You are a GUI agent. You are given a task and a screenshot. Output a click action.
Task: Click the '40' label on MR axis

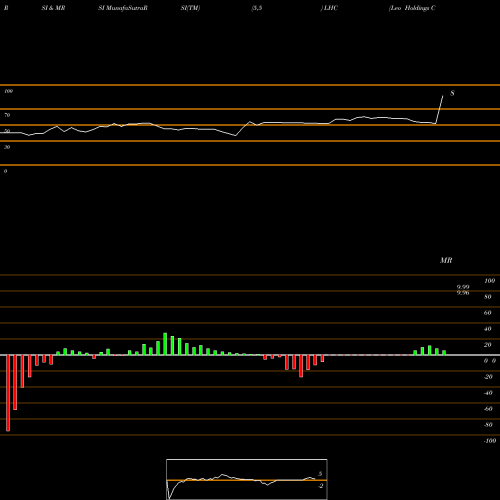coord(488,329)
